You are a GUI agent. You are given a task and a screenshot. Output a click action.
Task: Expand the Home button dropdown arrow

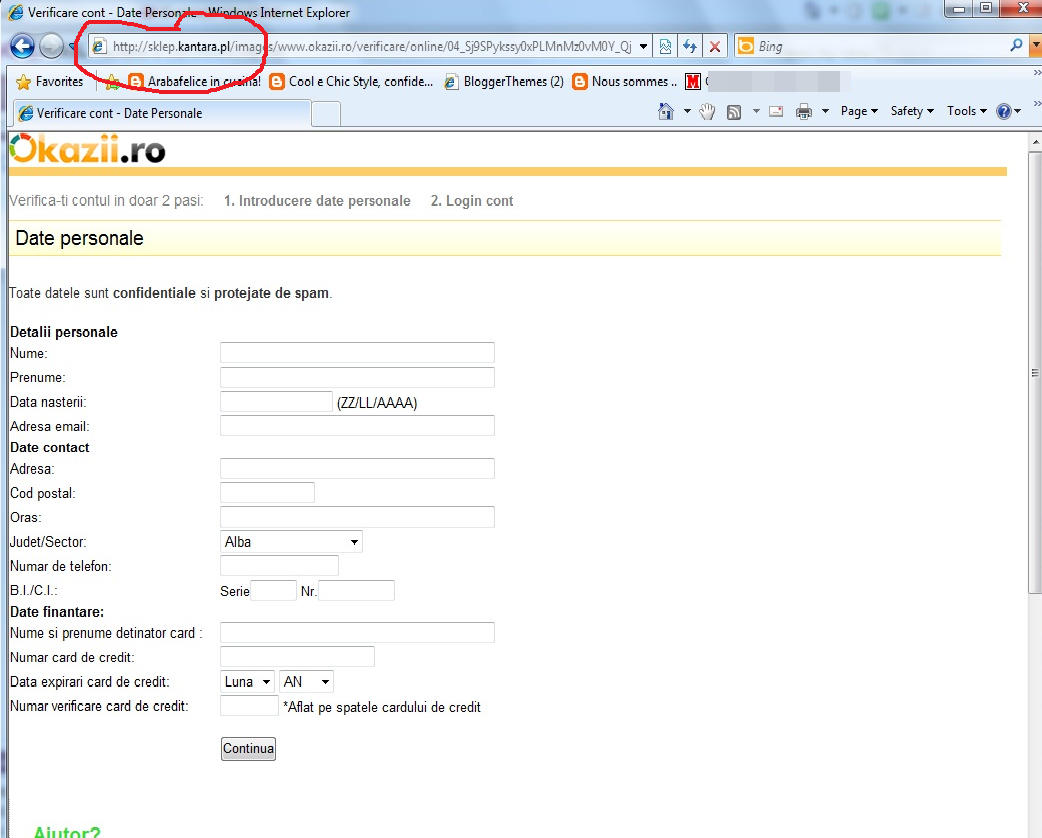[x=687, y=111]
